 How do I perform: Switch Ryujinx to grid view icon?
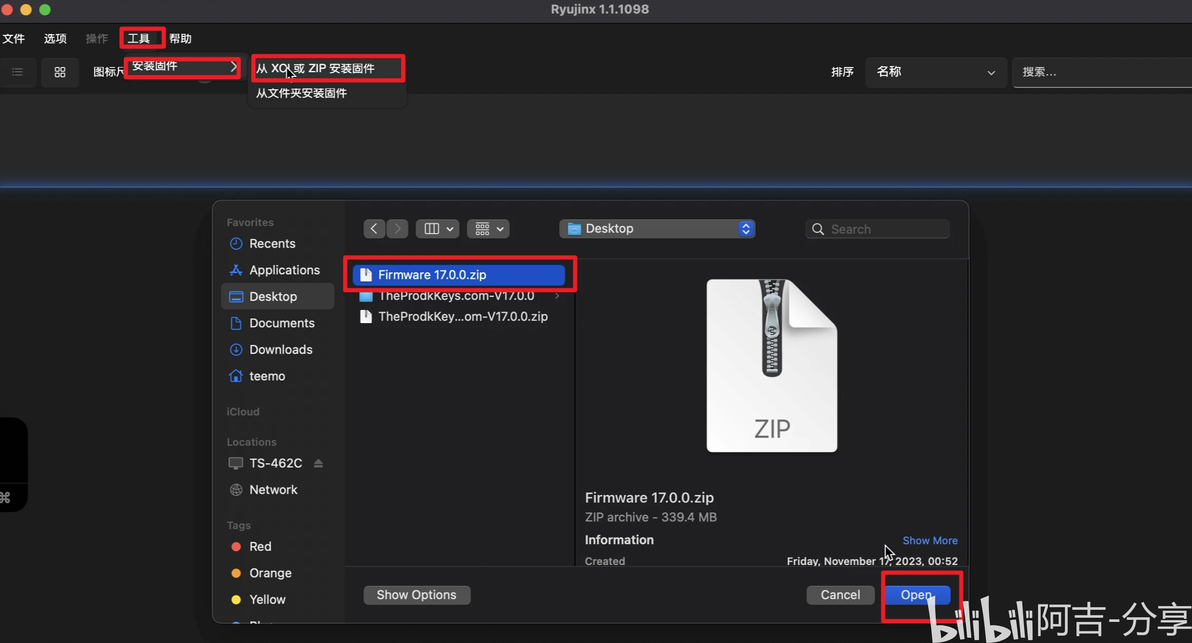[x=60, y=72]
